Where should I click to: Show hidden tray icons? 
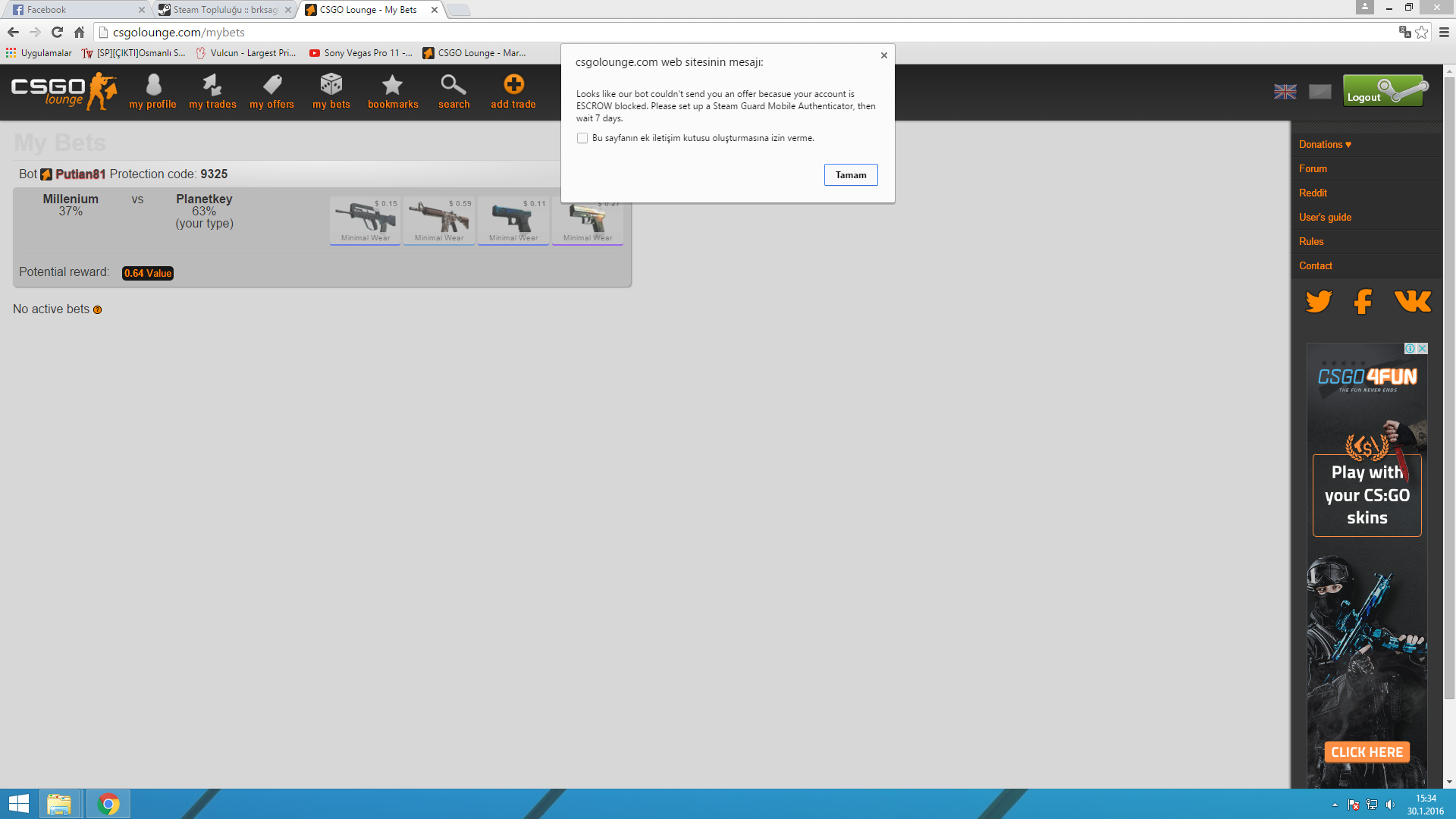pyautogui.click(x=1335, y=805)
